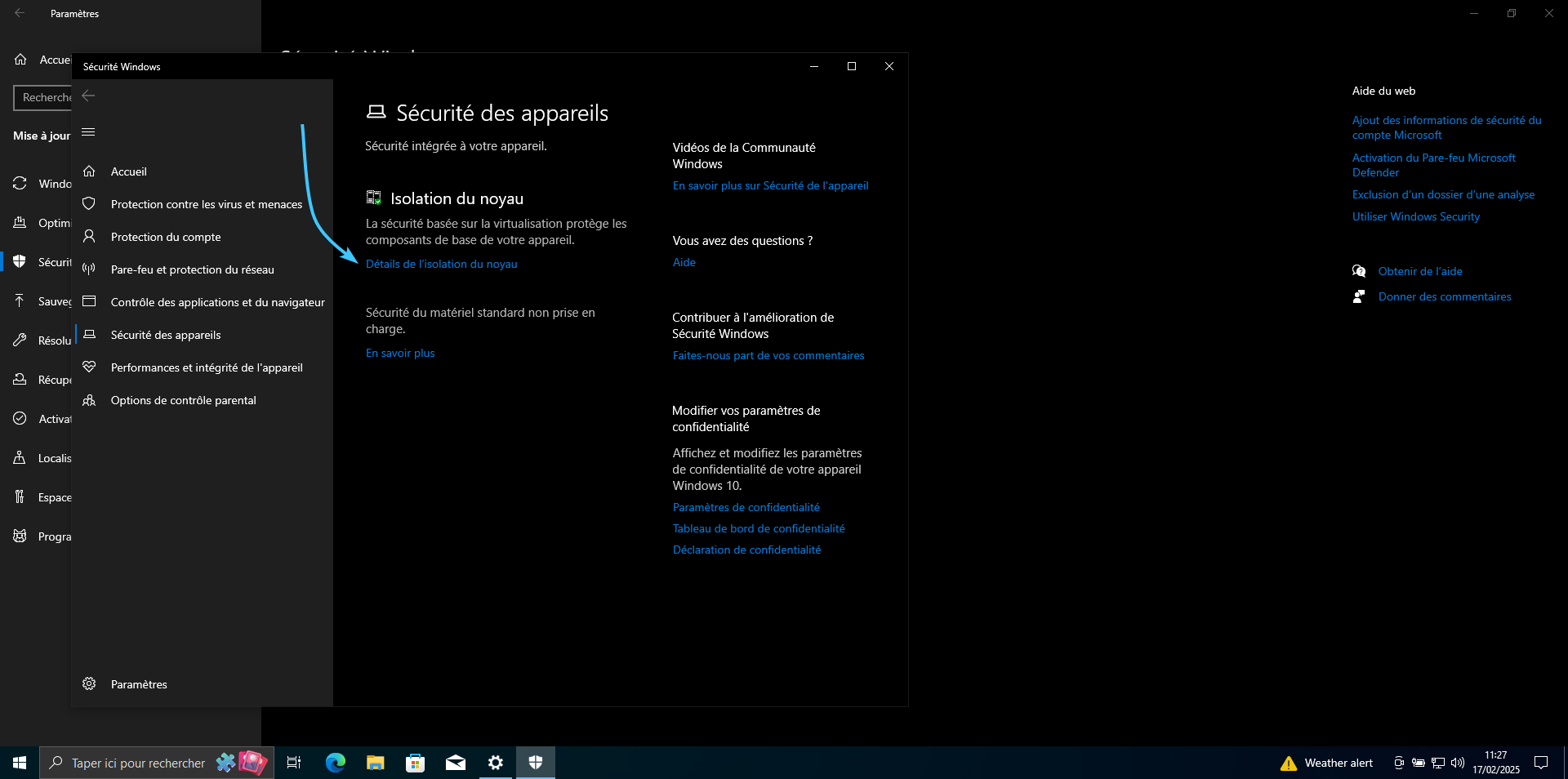This screenshot has width=1568, height=779.
Task: Click Utiliser Windows Security link
Action: point(1416,216)
